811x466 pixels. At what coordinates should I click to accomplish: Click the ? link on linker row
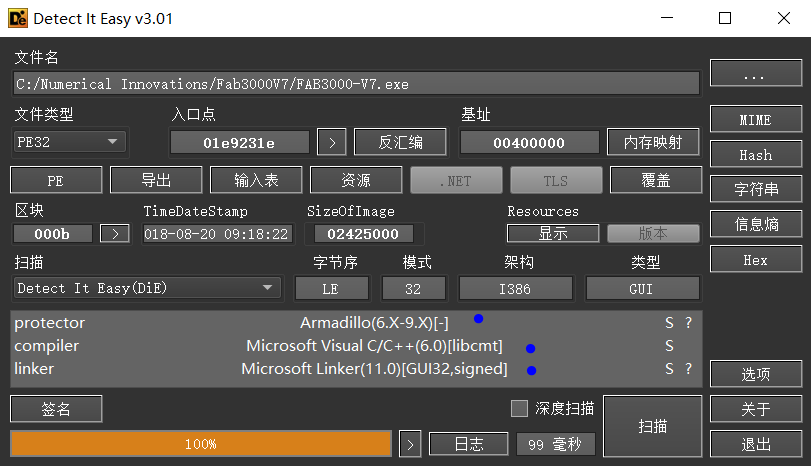coord(688,369)
